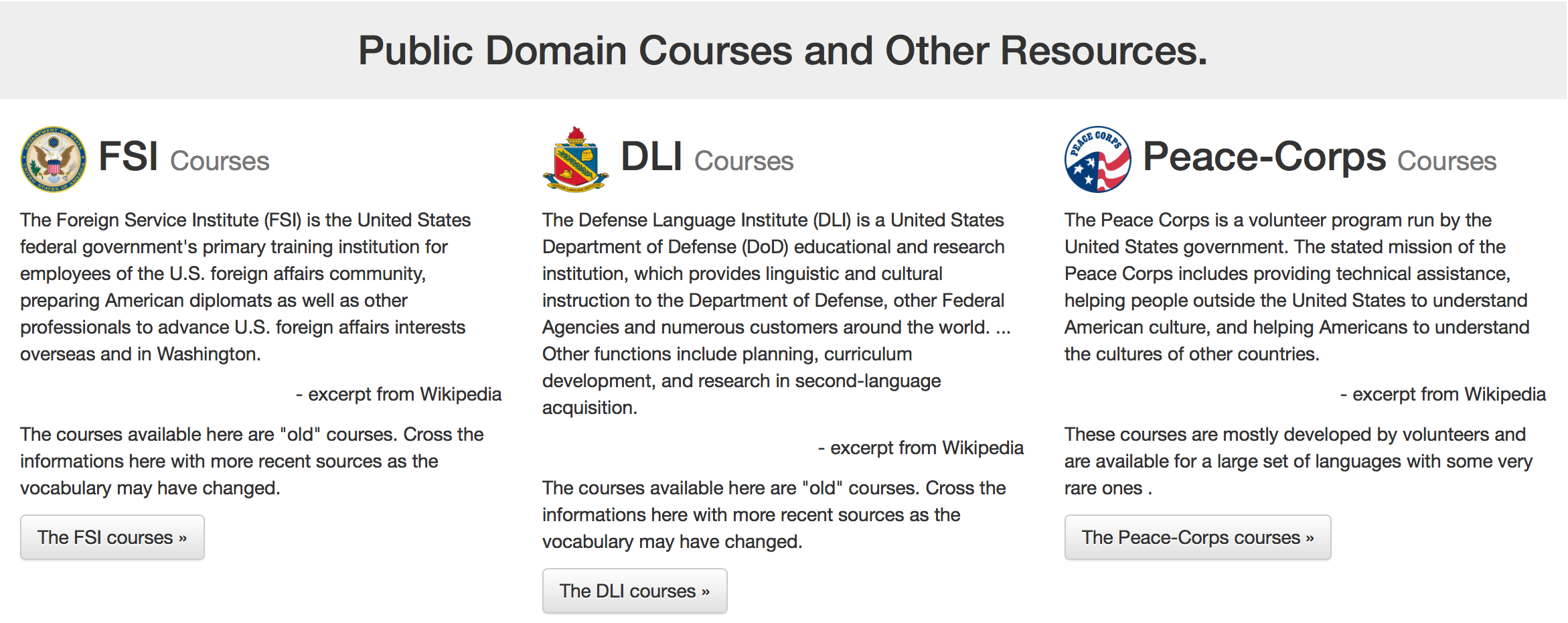
Task: Open The FSI courses page
Action: [112, 537]
